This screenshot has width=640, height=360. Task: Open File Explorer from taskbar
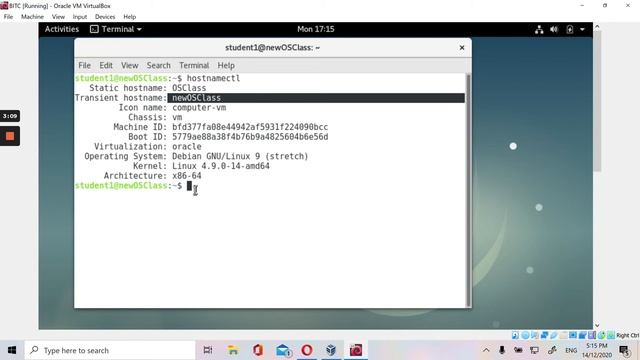[233, 350]
